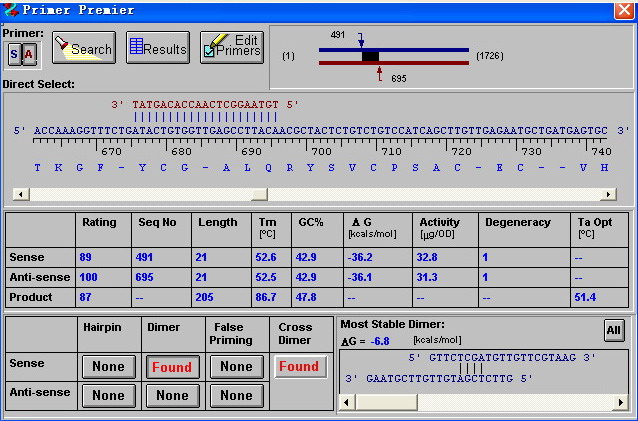
Task: Click the black product block in the sequence map
Action: [x=370, y=57]
